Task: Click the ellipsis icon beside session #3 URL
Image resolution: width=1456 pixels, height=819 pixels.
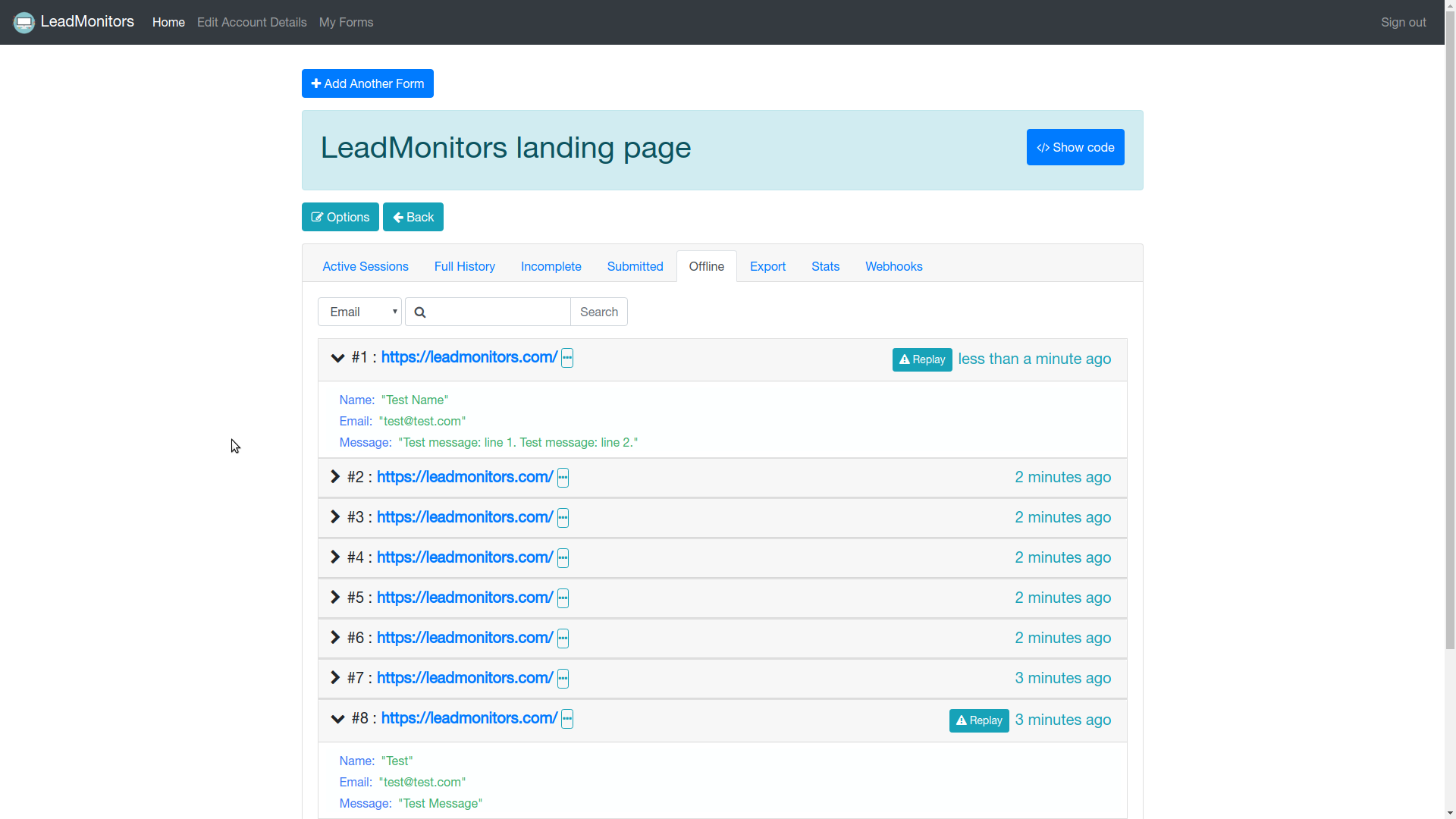Action: (563, 518)
